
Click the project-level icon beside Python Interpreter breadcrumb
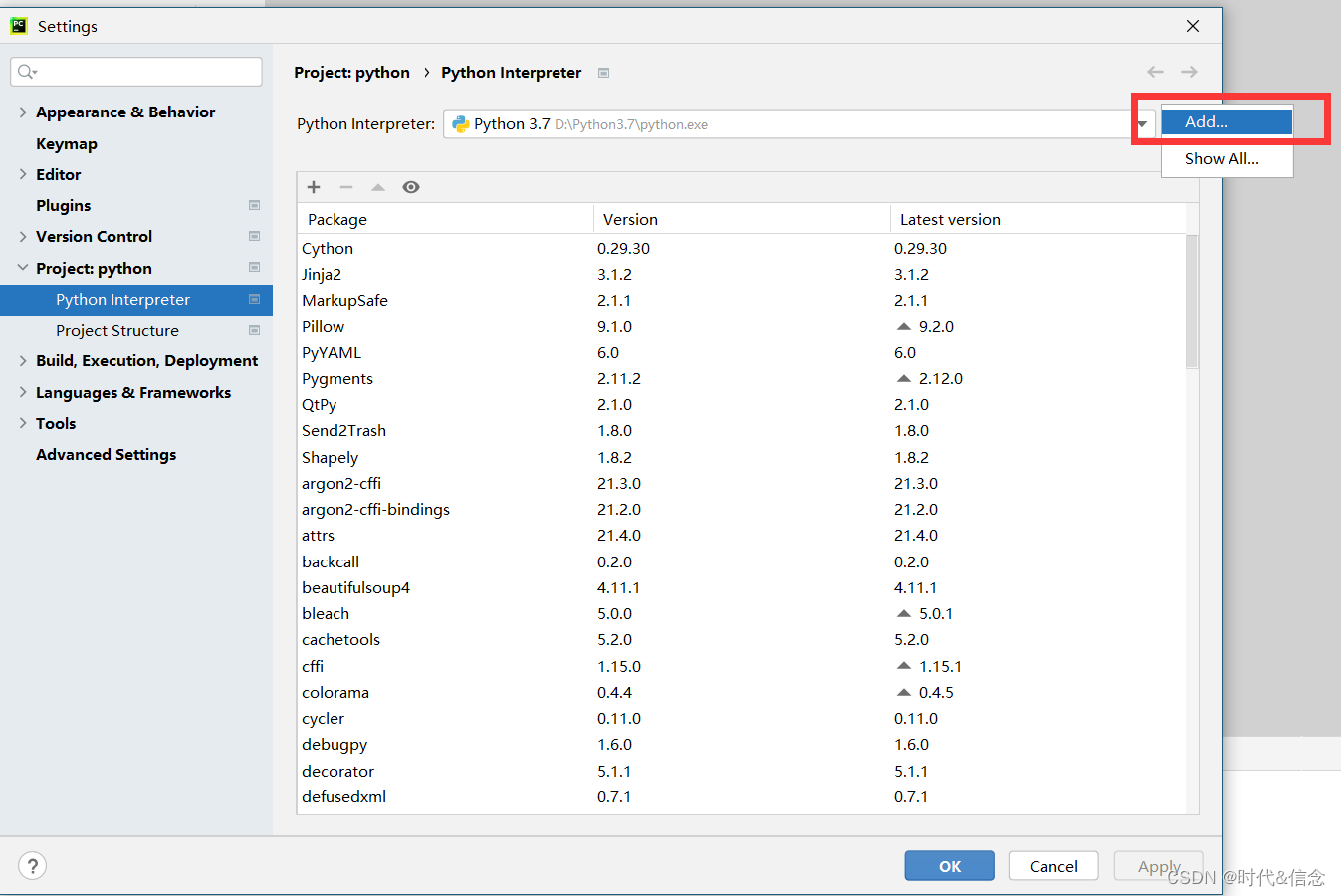603,73
